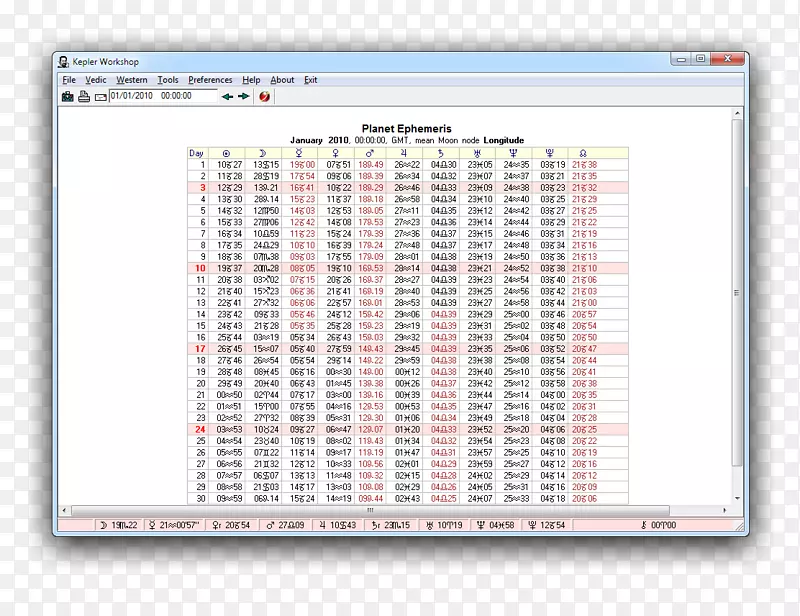Advance date with right green arrow
Image resolution: width=800 pixels, height=616 pixels.
[243, 97]
